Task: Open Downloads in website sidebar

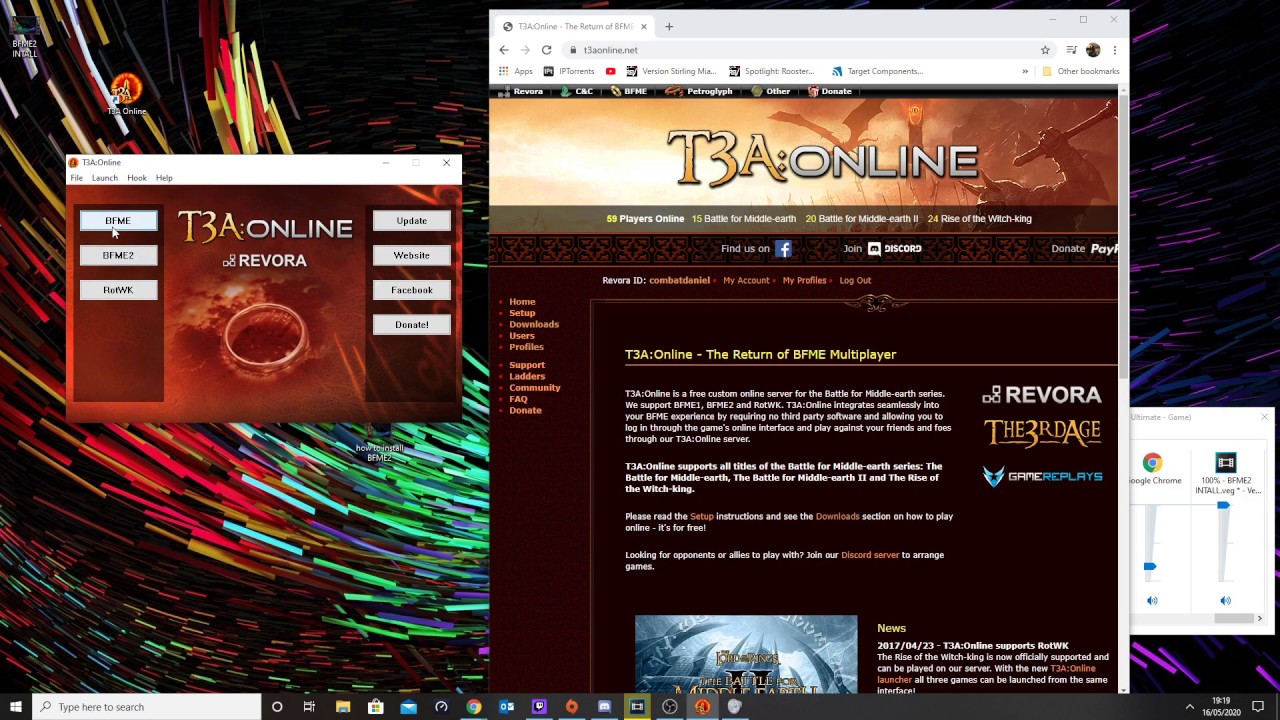Action: (x=534, y=324)
